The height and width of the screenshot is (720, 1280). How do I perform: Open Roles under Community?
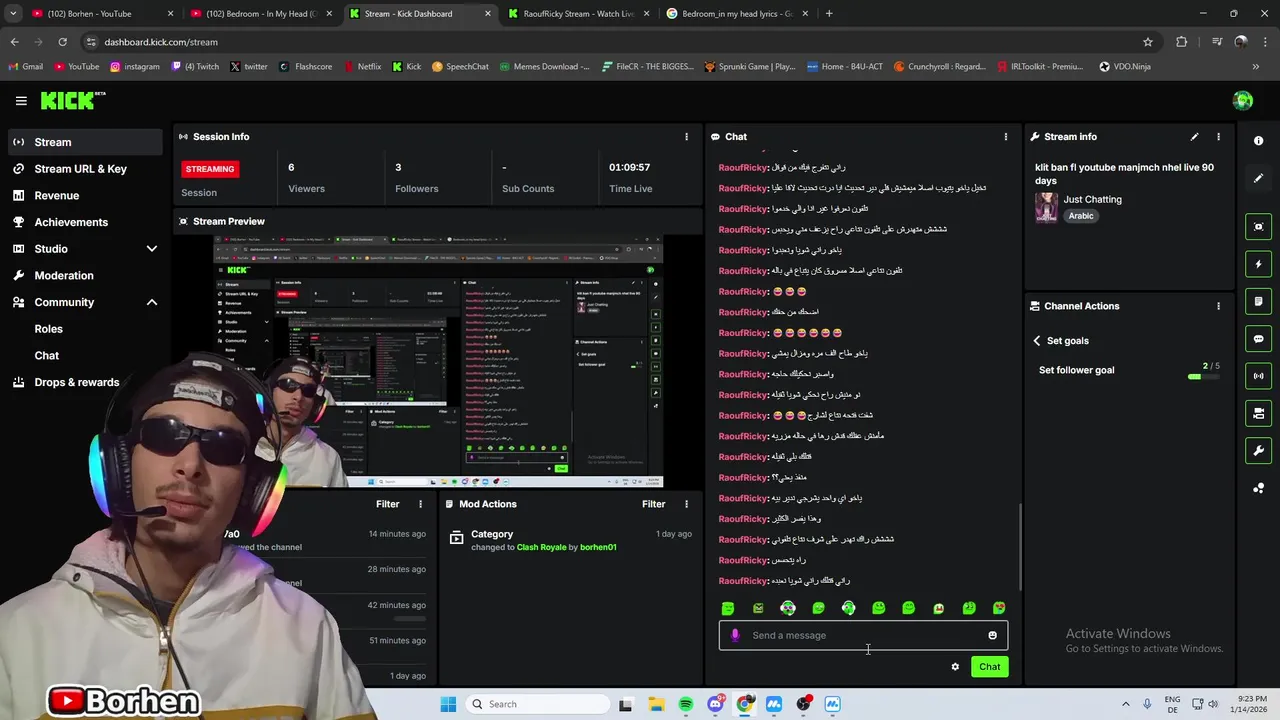pos(49,329)
